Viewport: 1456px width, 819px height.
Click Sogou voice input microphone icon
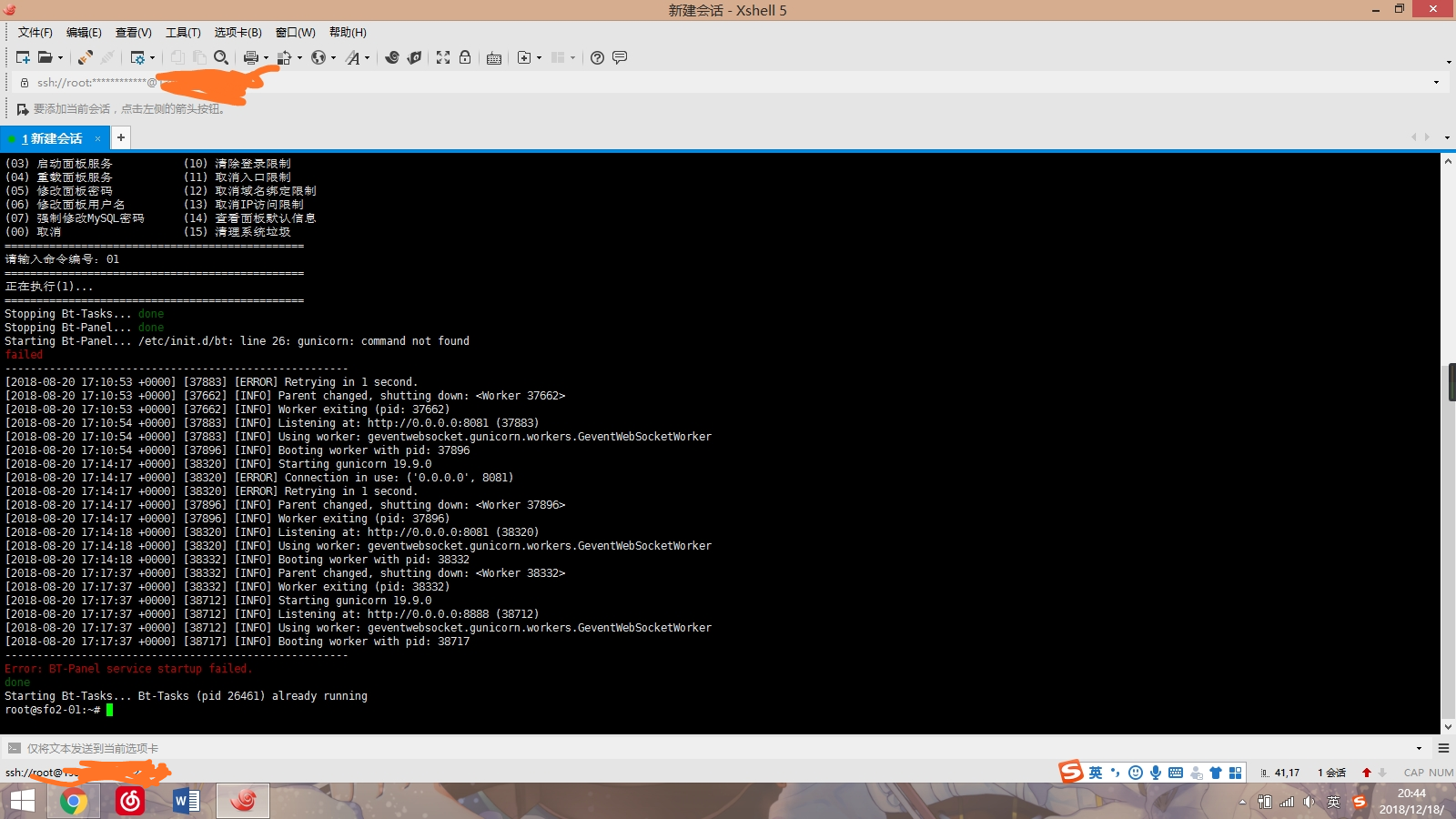(x=1156, y=773)
